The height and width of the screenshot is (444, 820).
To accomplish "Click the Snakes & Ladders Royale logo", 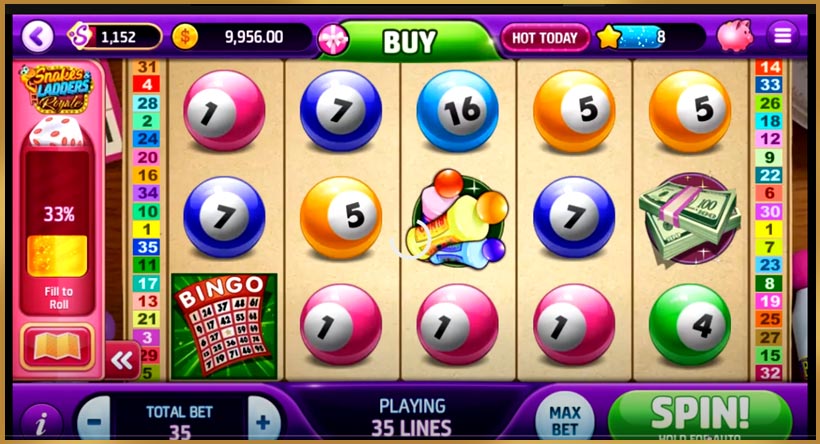I will coord(56,89).
